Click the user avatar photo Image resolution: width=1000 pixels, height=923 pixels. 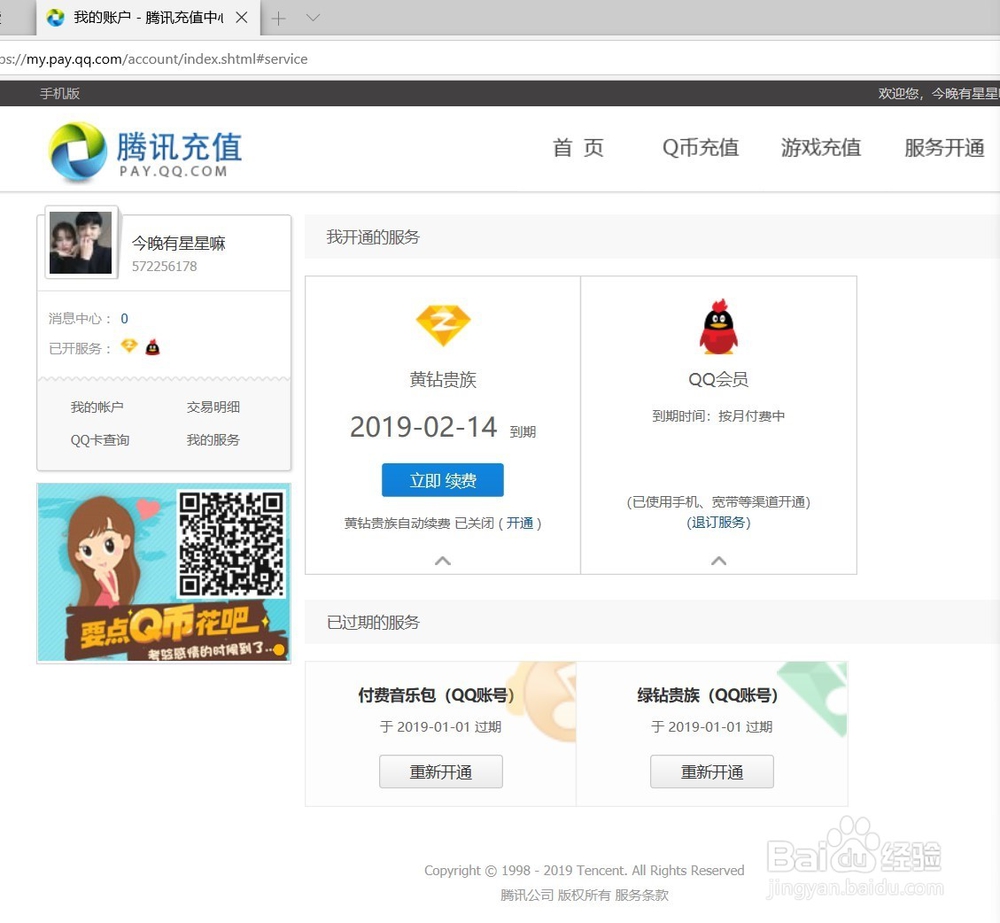[81, 242]
